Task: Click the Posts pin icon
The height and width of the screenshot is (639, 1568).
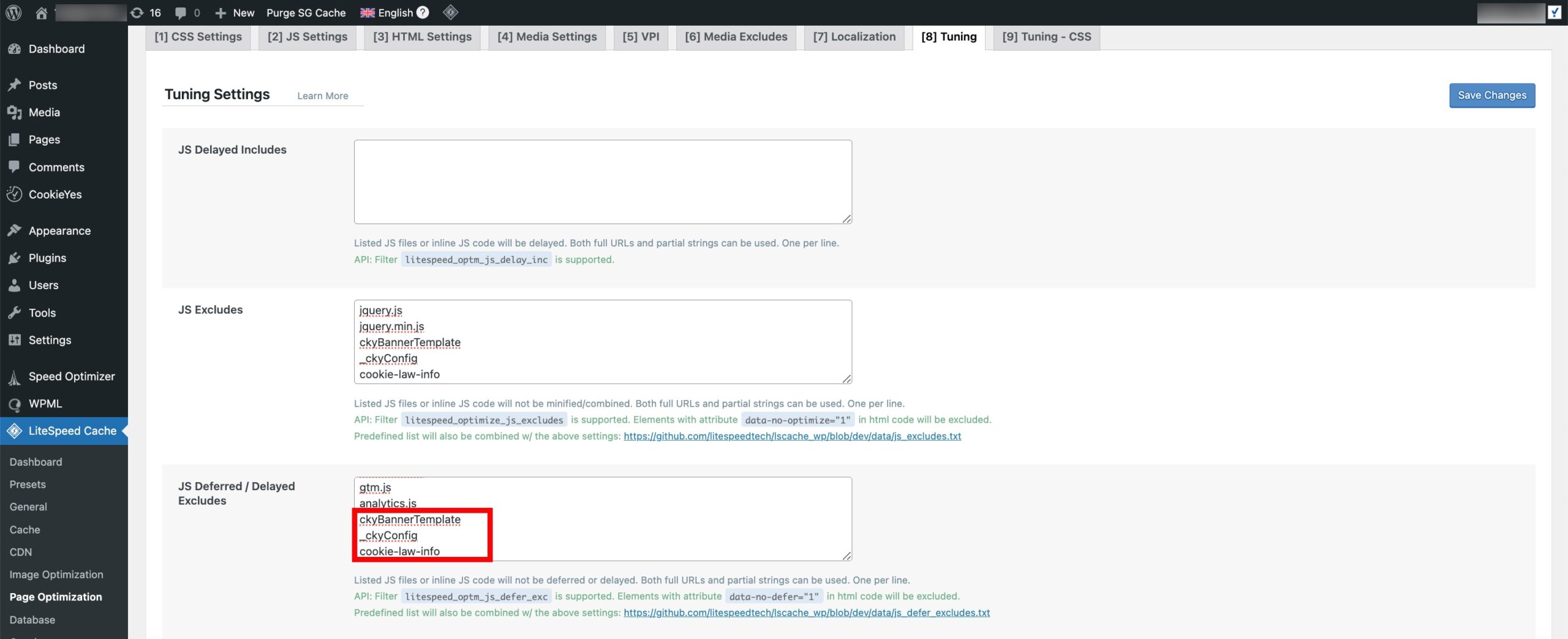Action: [15, 85]
